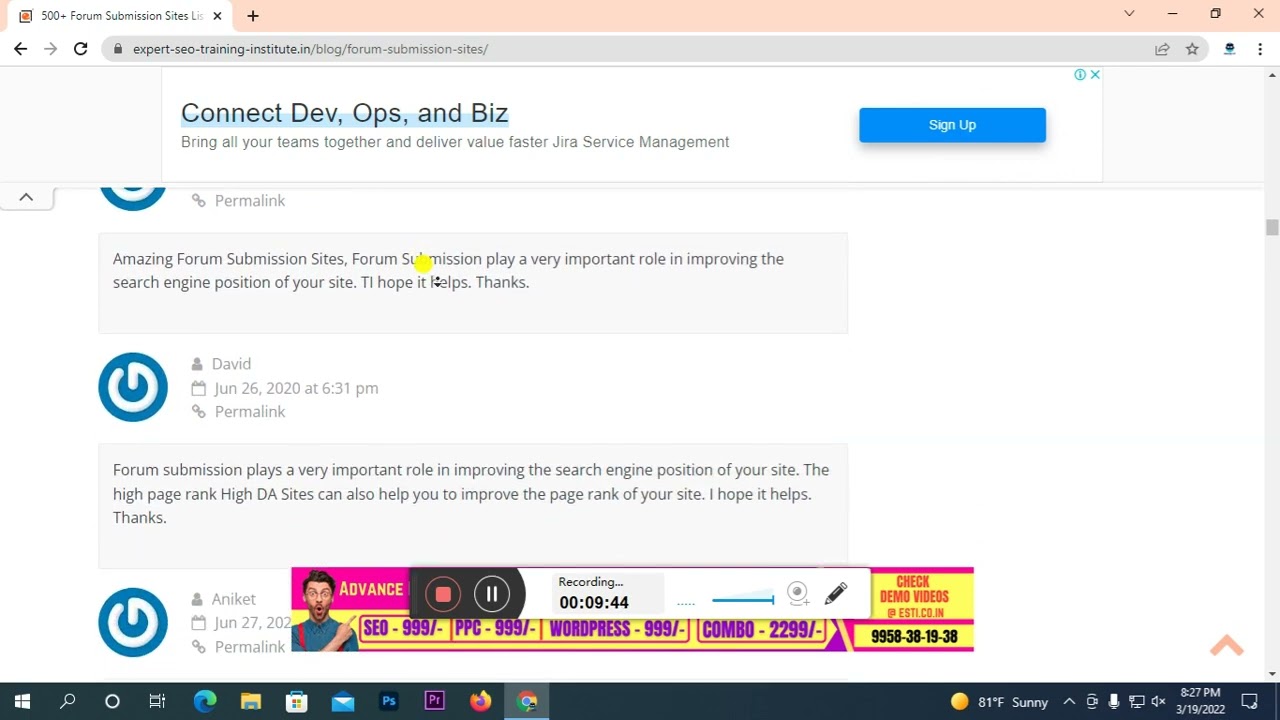The height and width of the screenshot is (720, 1280).
Task: Share this page from the address bar
Action: 1162,49
